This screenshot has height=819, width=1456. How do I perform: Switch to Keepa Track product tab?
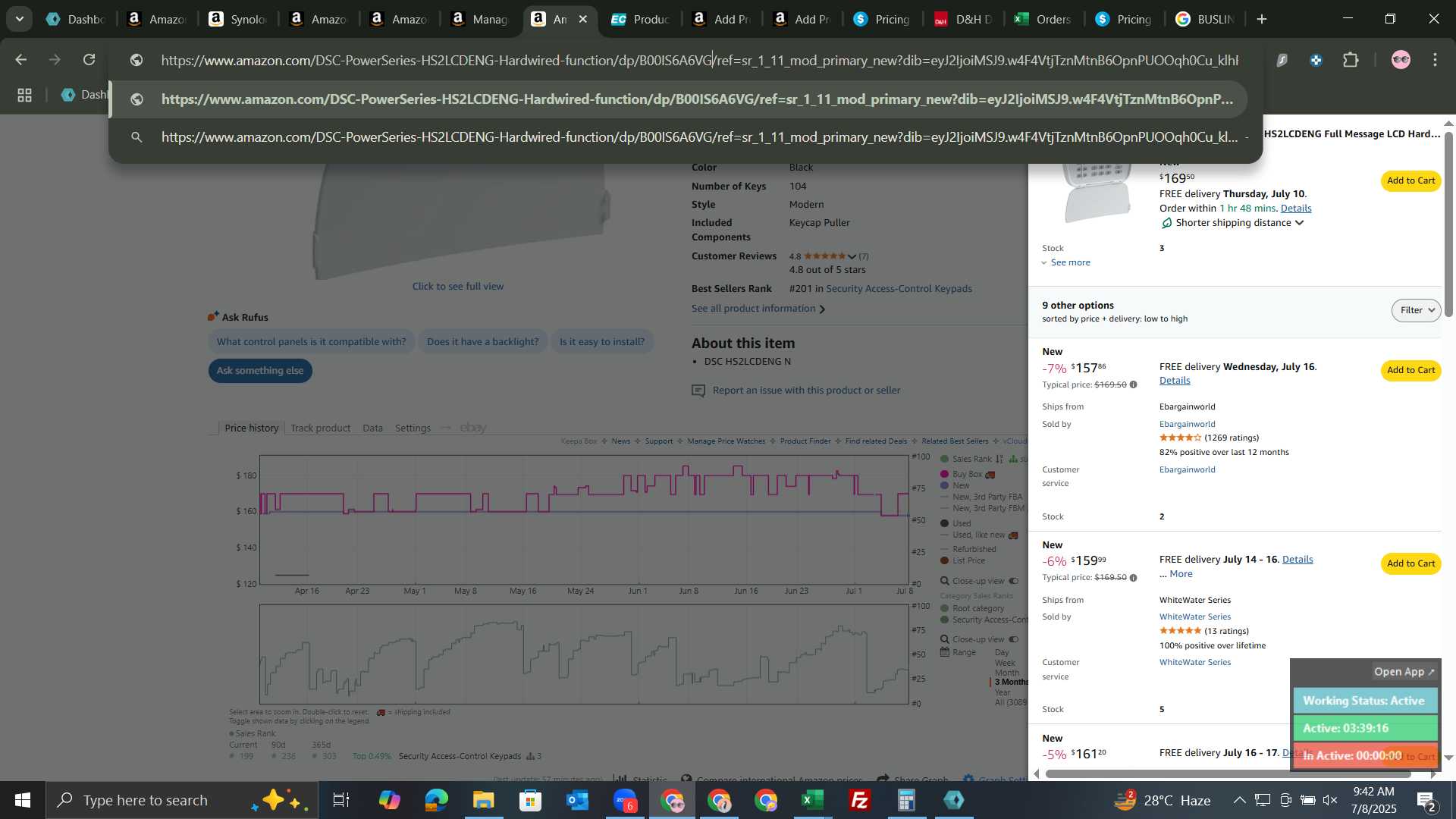[320, 428]
